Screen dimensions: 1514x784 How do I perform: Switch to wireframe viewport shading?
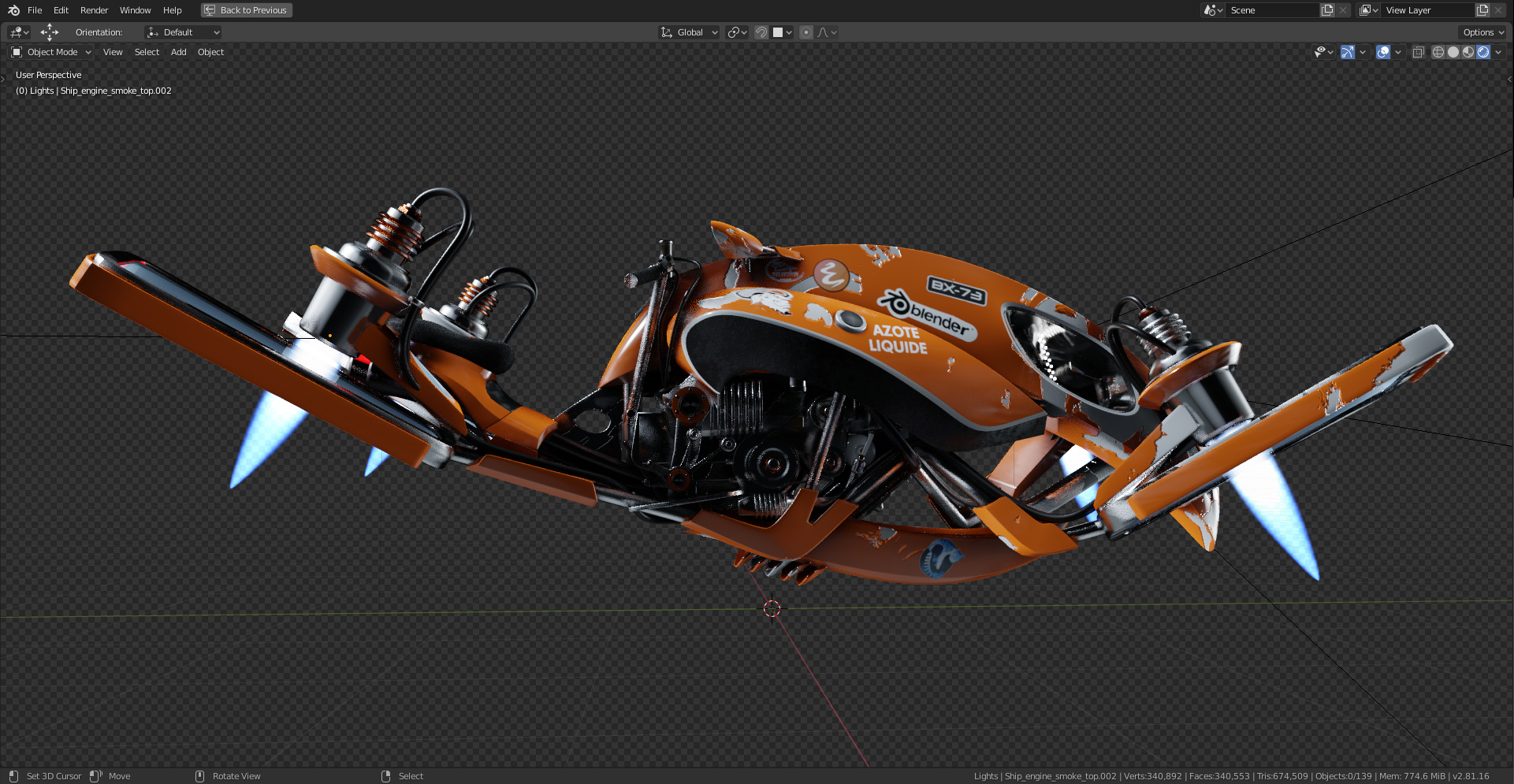(x=1438, y=52)
